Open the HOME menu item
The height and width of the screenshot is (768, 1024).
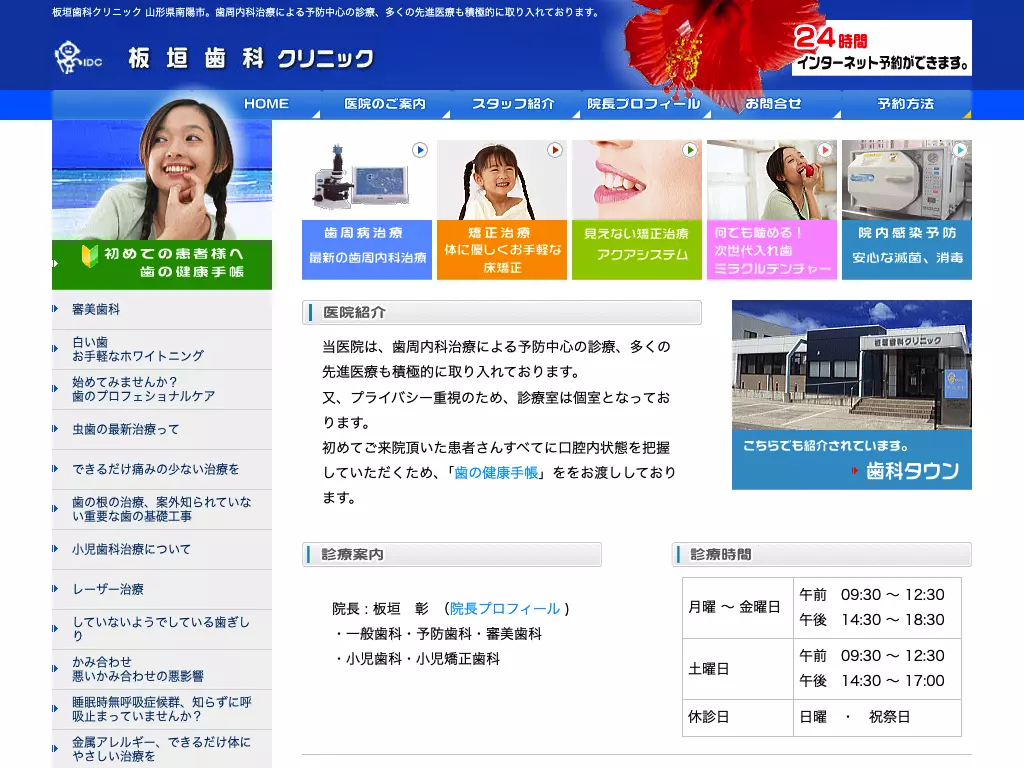click(266, 104)
